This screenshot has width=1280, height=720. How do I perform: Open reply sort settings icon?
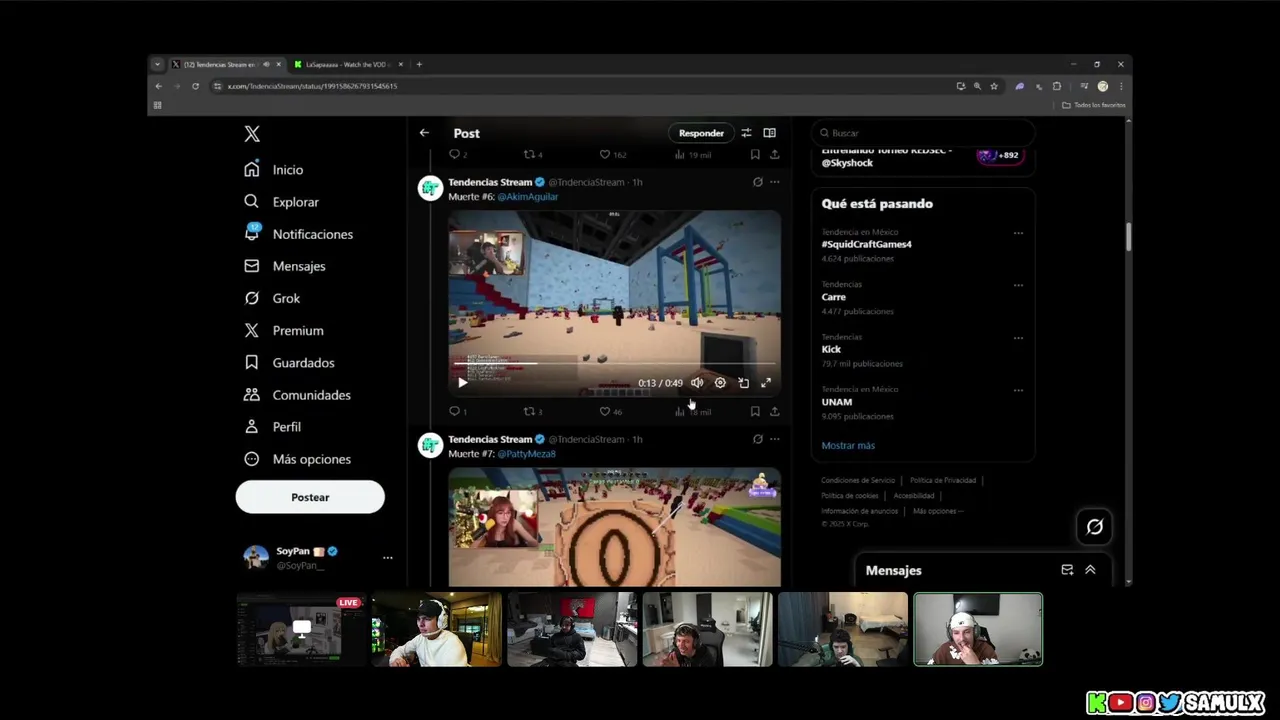pyautogui.click(x=746, y=133)
